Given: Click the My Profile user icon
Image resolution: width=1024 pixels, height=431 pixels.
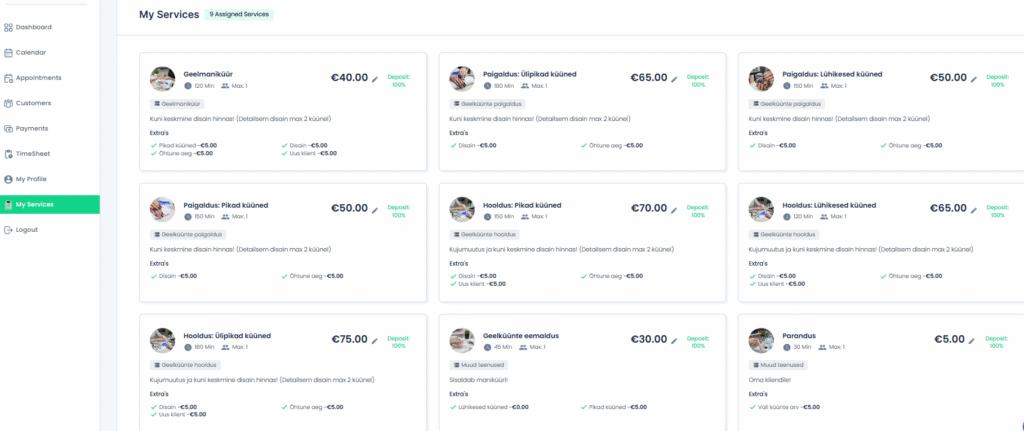Looking at the screenshot, I should pyautogui.click(x=9, y=179).
